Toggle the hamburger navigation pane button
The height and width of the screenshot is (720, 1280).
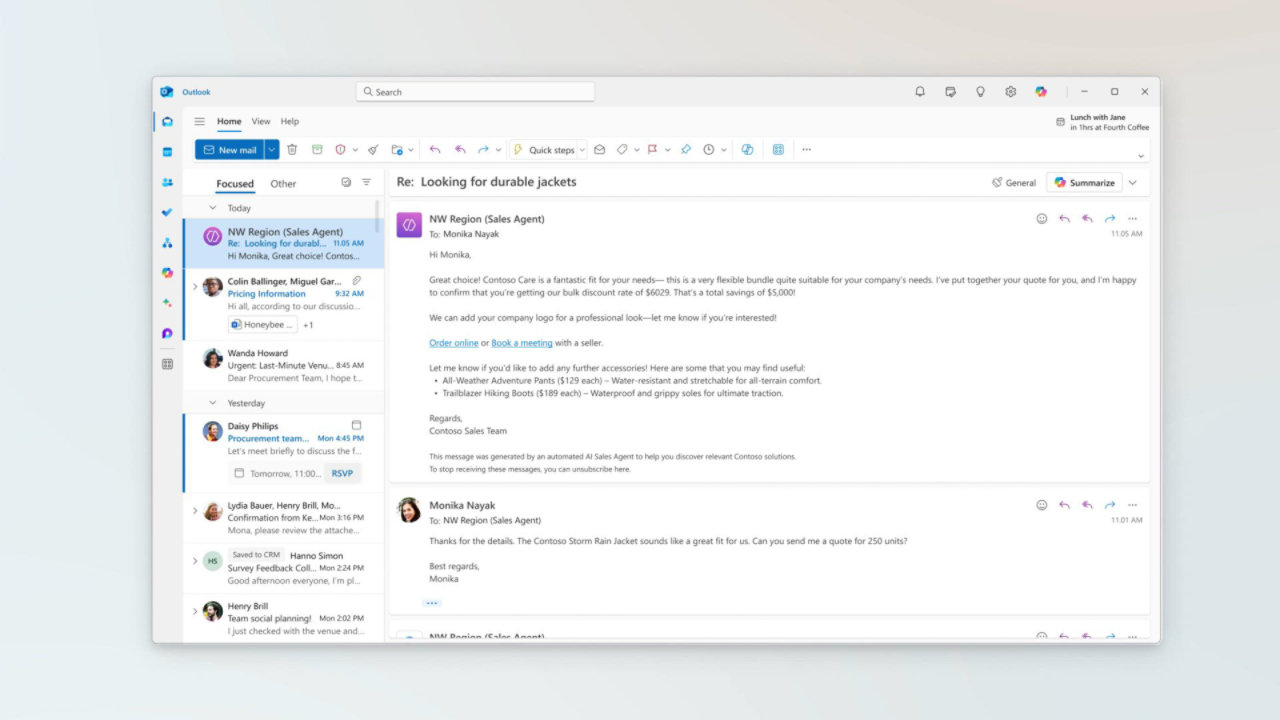[x=199, y=122]
